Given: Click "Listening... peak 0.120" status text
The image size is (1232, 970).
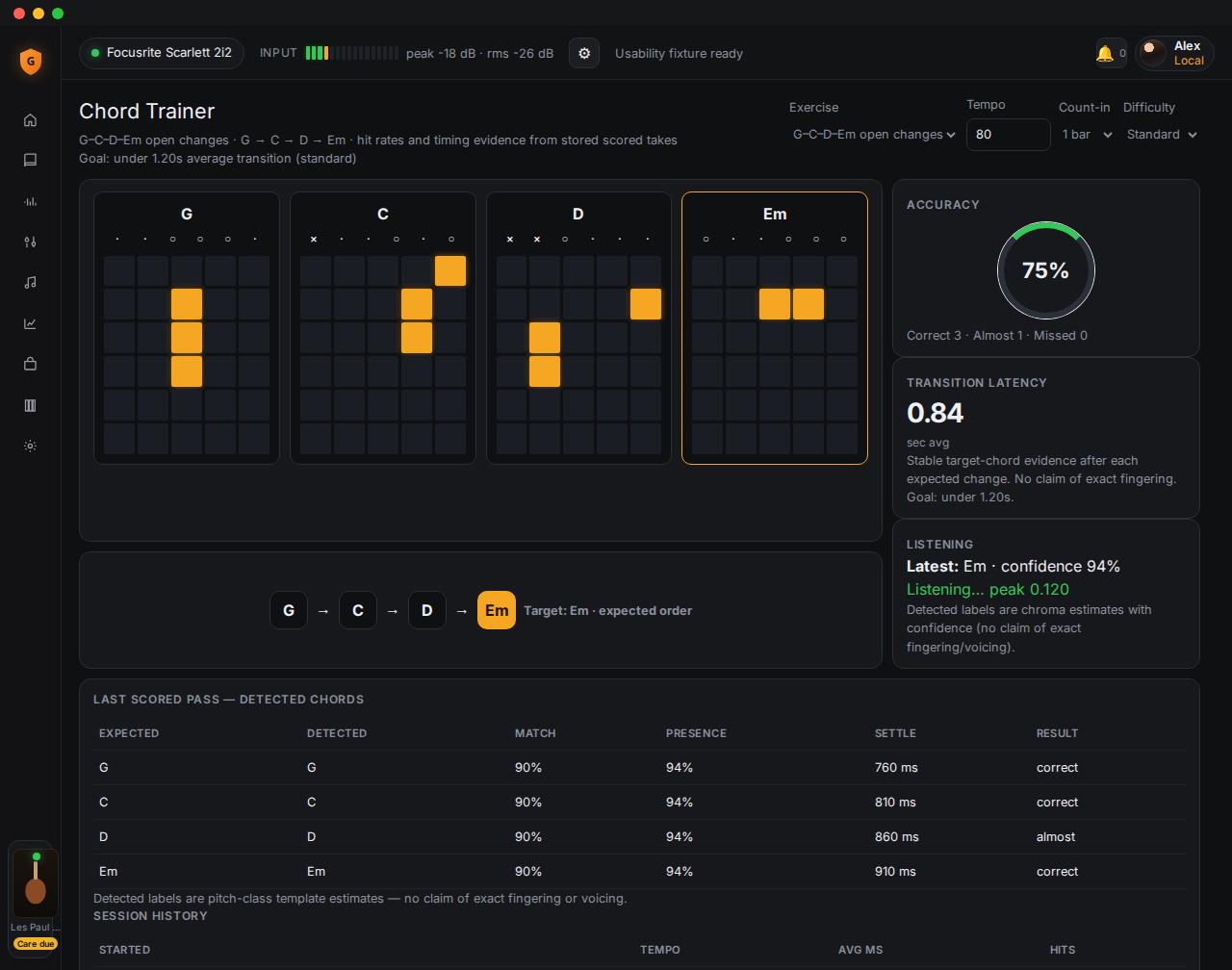Looking at the screenshot, I should click(x=988, y=589).
